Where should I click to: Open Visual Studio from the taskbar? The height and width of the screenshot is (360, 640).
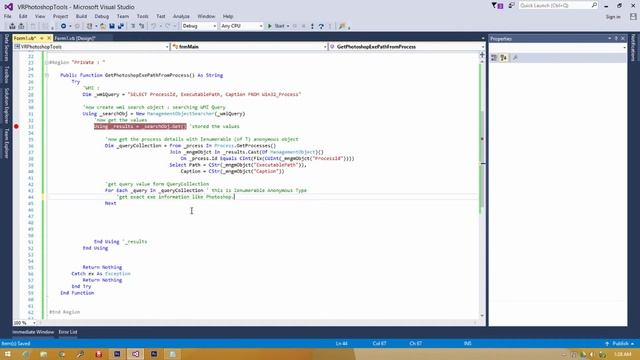click(136, 354)
